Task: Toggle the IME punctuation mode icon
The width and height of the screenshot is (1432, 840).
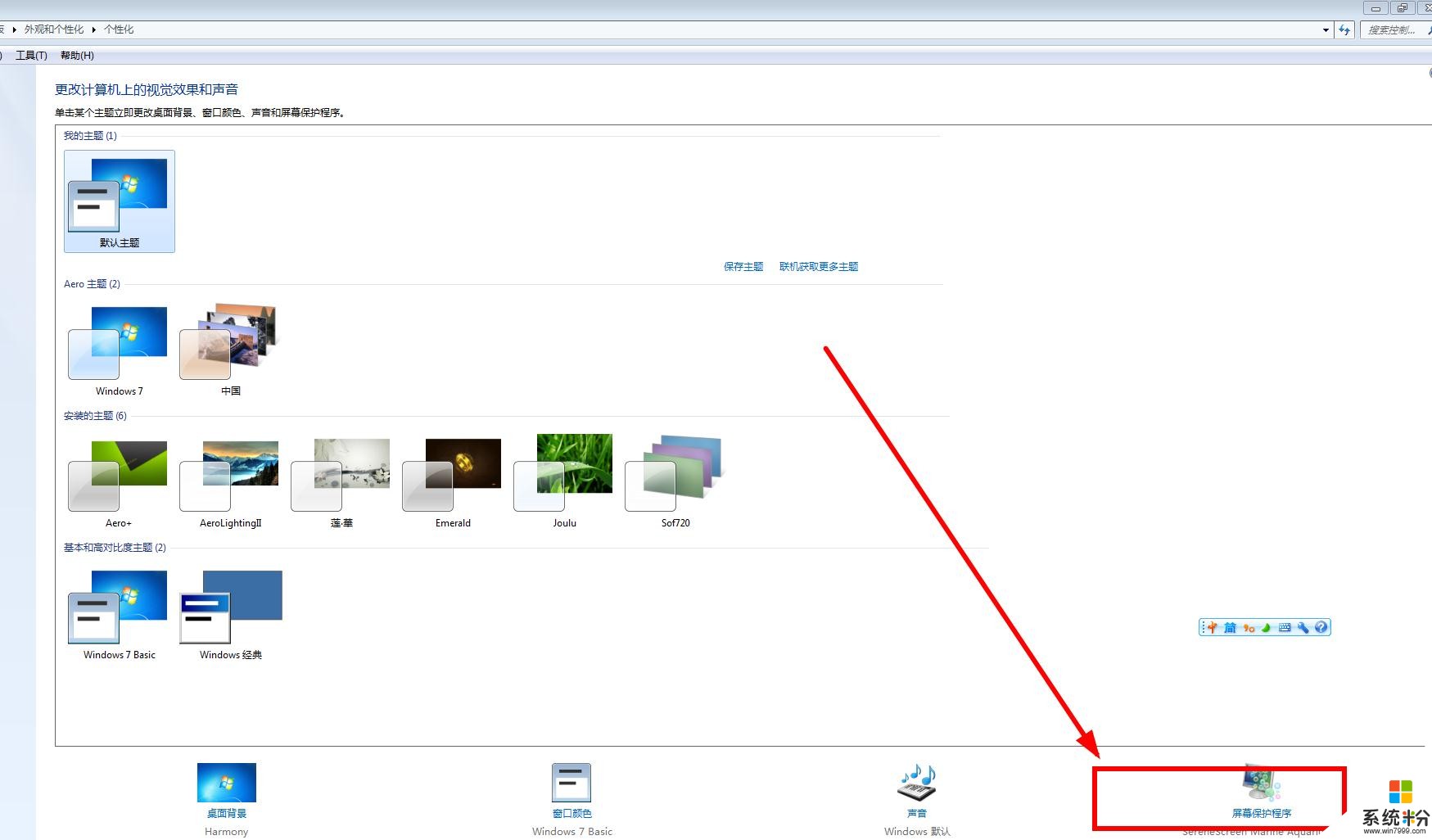Action: (x=1249, y=628)
